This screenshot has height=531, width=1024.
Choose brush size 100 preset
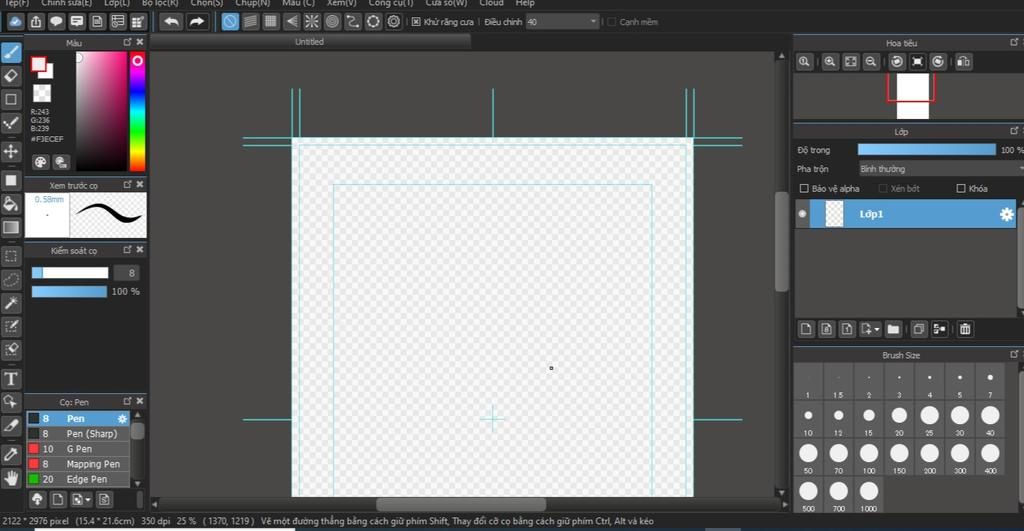(869, 457)
